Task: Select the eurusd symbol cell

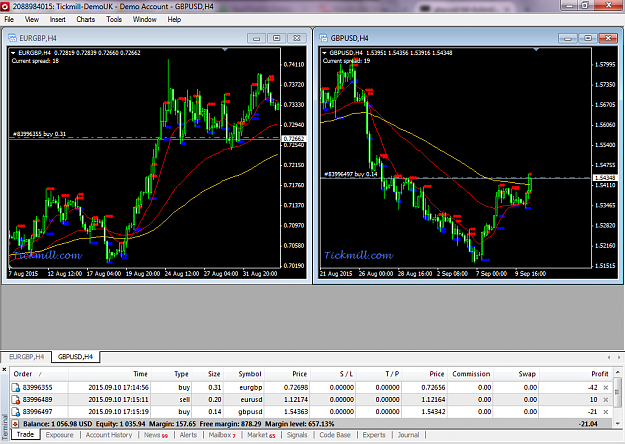Action: coord(244,399)
